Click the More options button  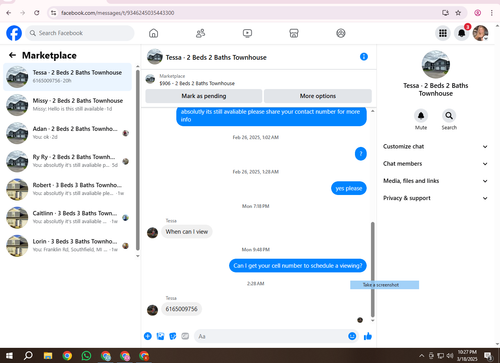tap(318, 96)
